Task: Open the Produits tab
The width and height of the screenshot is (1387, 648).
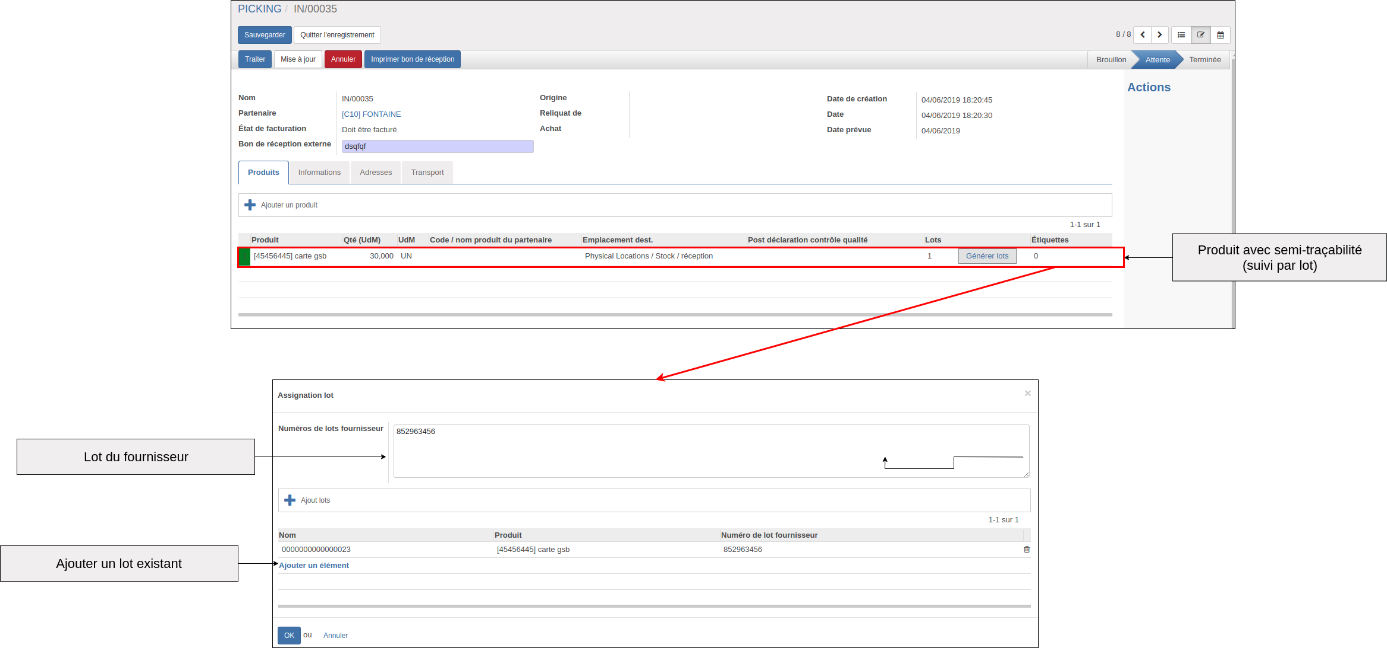Action: click(264, 173)
